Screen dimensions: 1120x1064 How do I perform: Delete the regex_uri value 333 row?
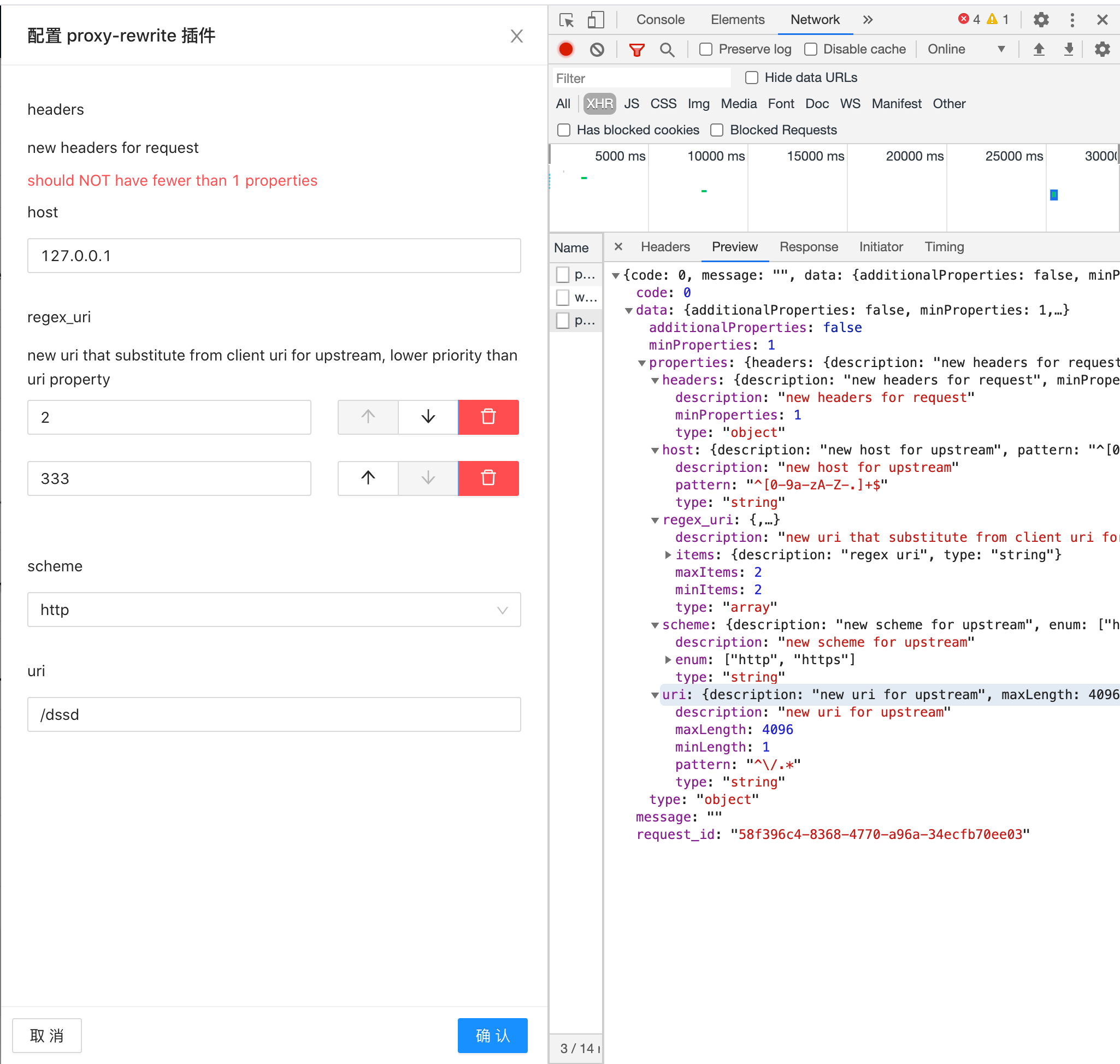click(488, 478)
